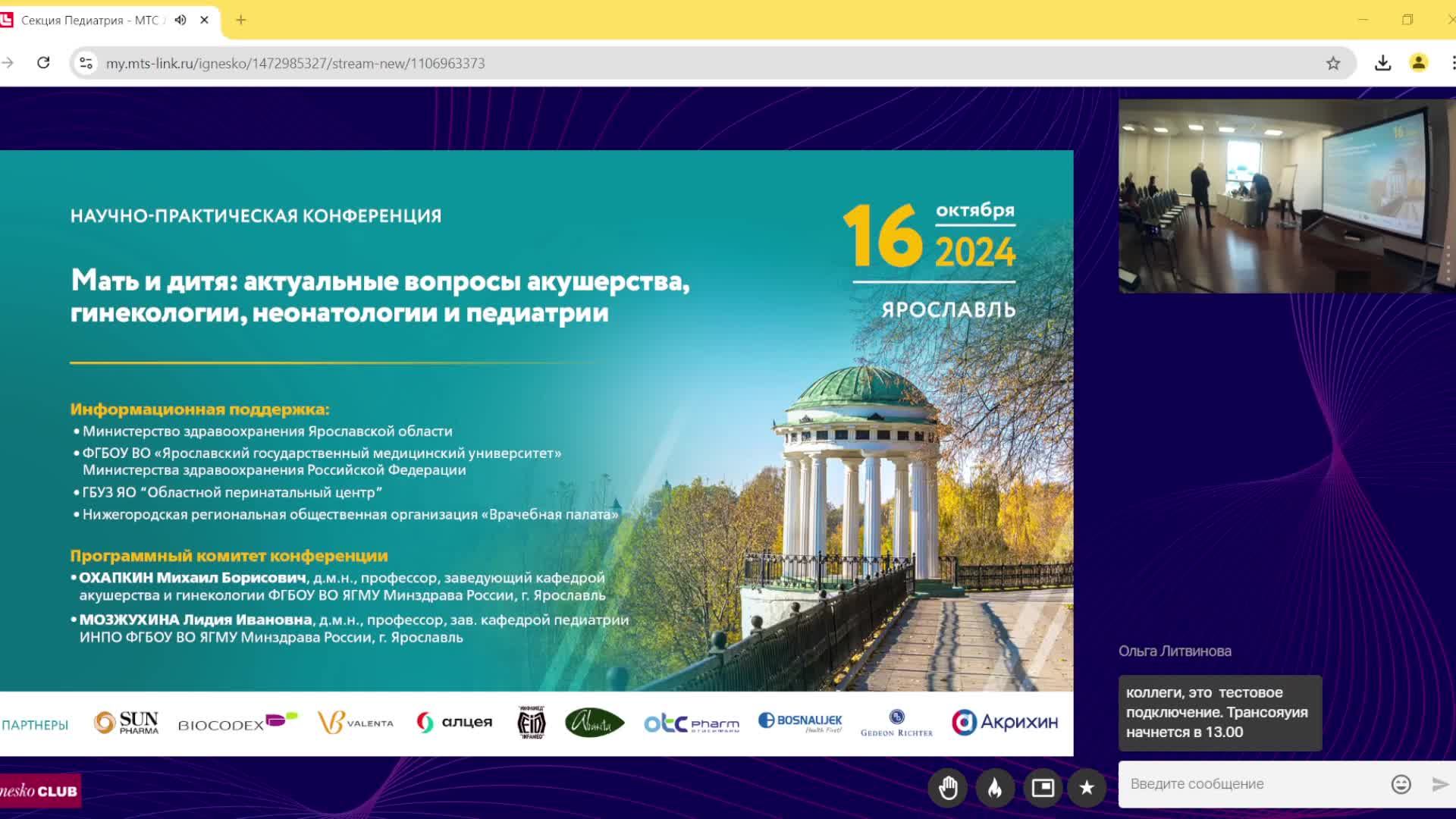
Task: Click the page reload icon
Action: 42,64
